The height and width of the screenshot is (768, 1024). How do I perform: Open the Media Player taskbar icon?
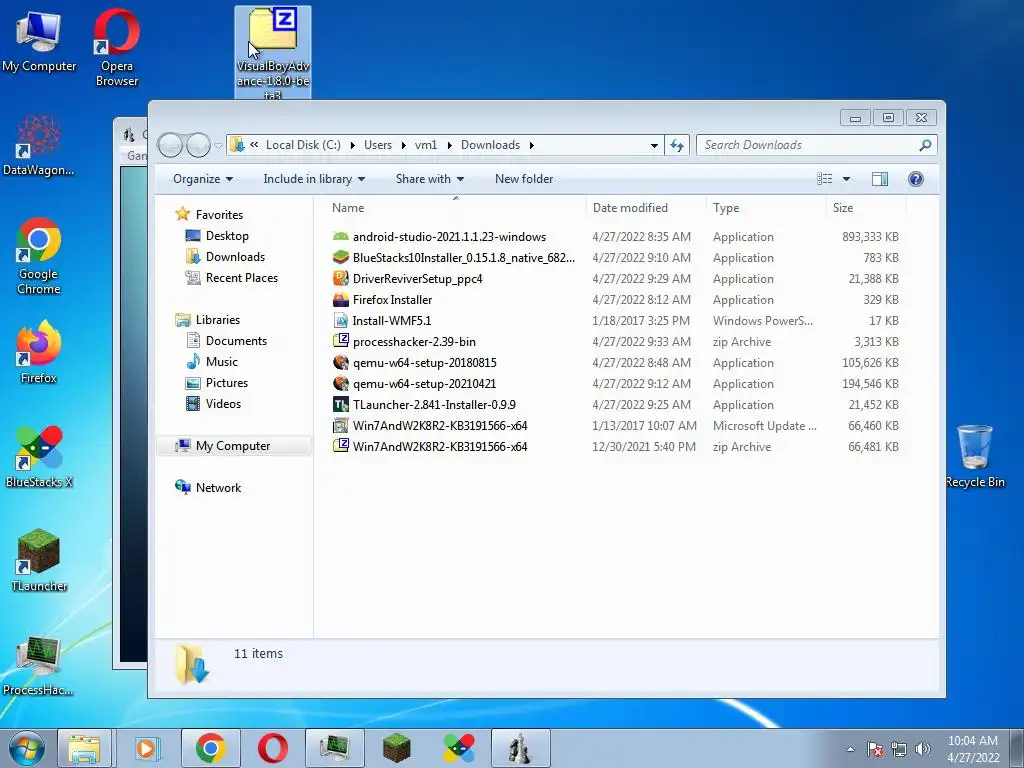[x=148, y=748]
